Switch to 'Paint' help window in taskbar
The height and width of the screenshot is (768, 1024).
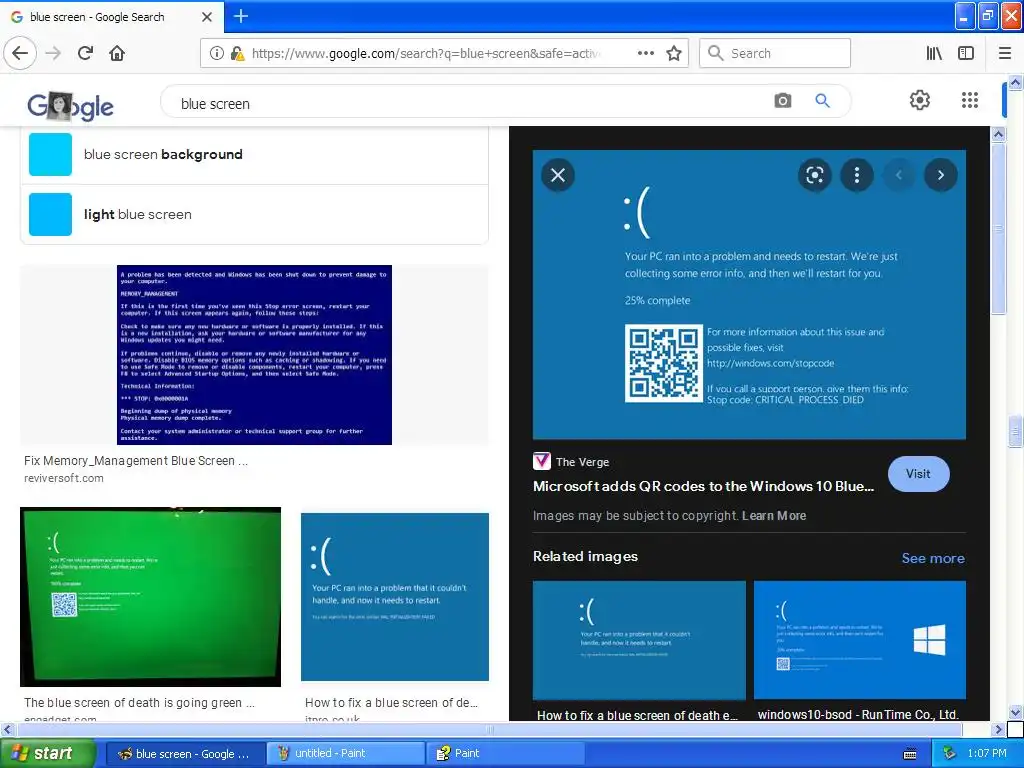505,753
